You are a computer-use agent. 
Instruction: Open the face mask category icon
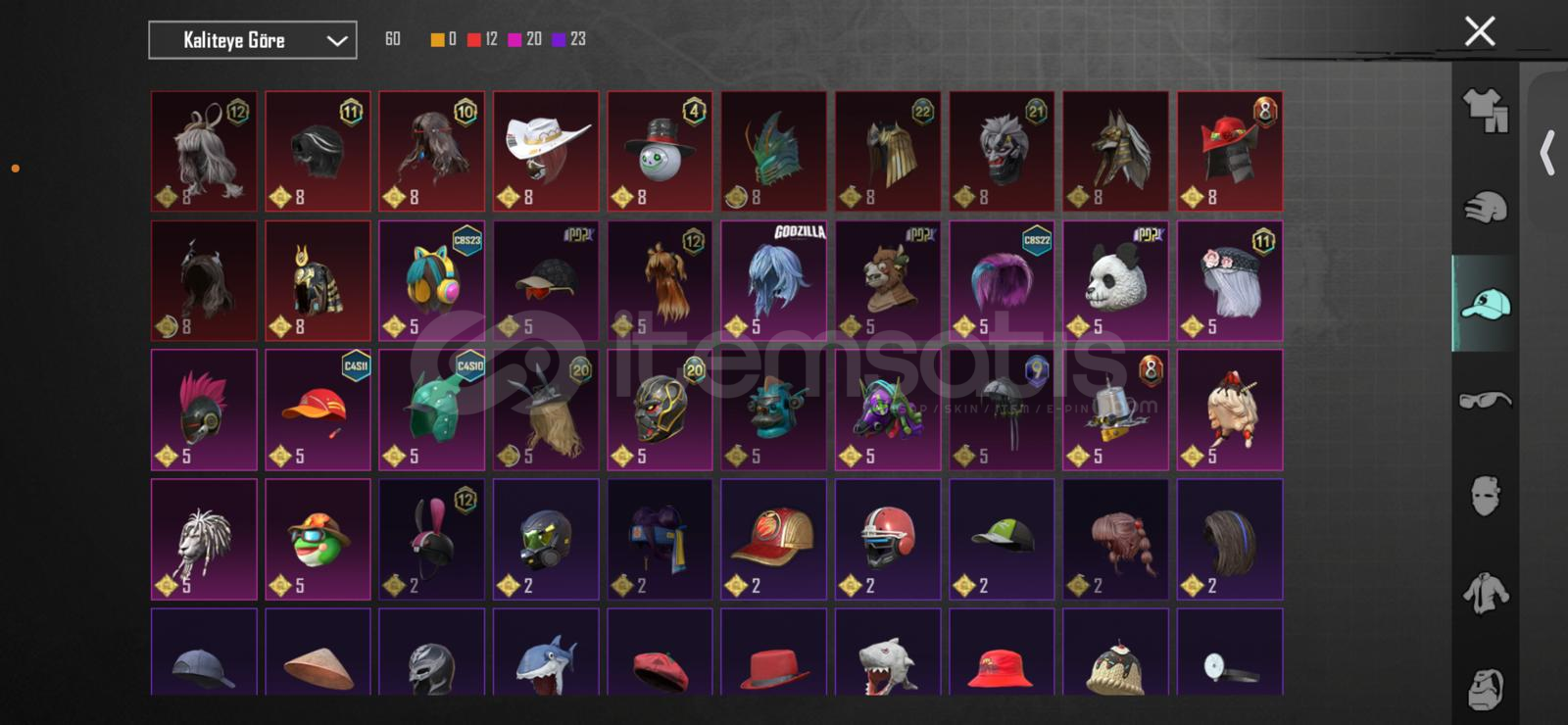coord(1486,496)
